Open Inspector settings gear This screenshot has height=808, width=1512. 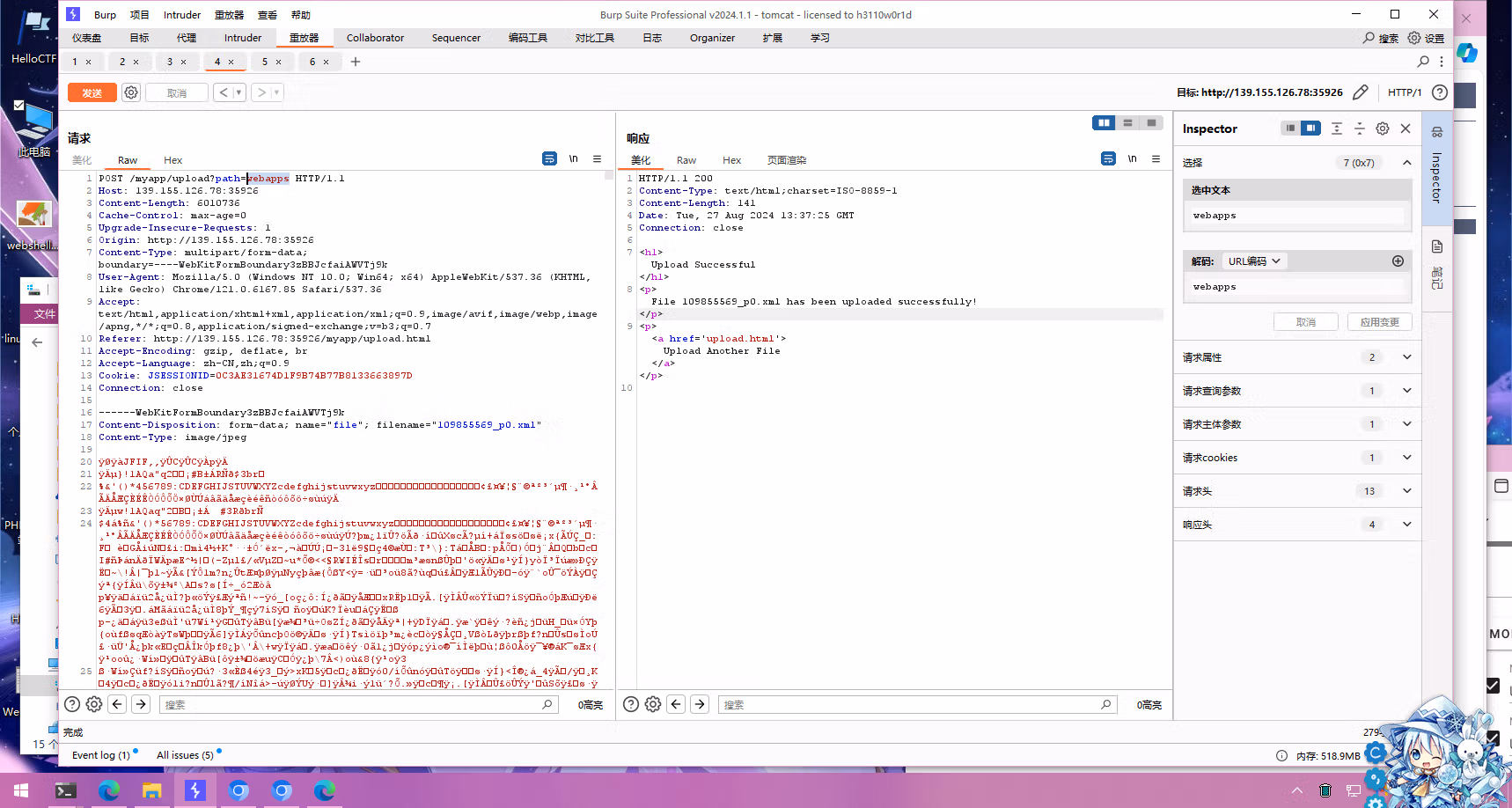pyautogui.click(x=1383, y=129)
